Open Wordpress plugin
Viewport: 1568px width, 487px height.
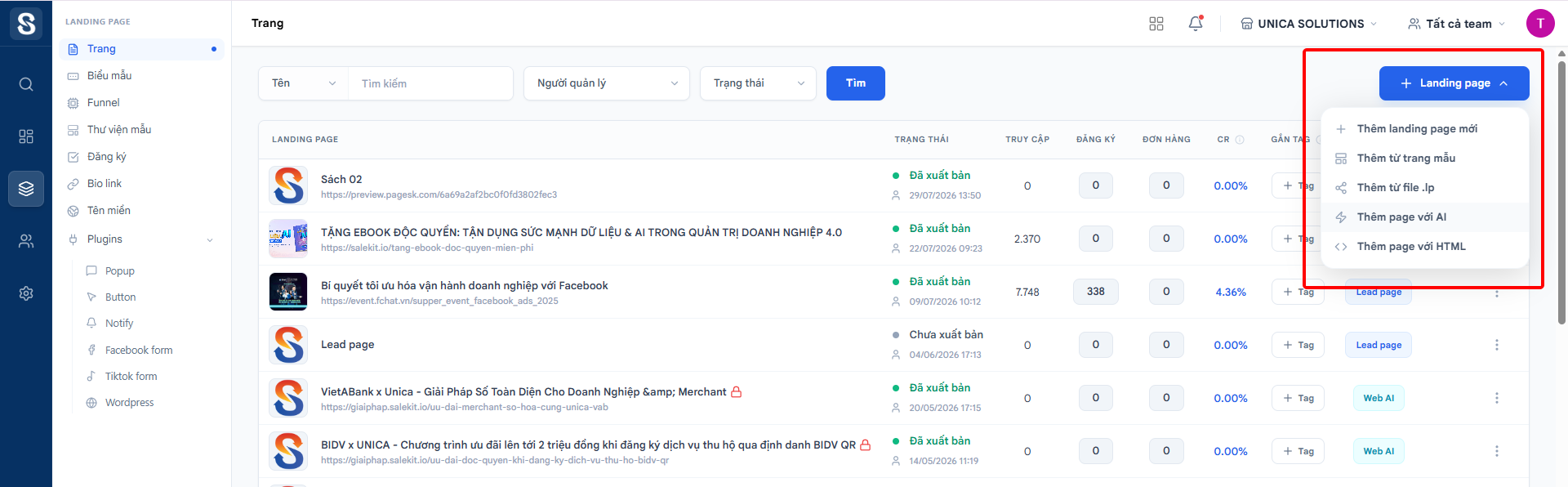[x=129, y=402]
